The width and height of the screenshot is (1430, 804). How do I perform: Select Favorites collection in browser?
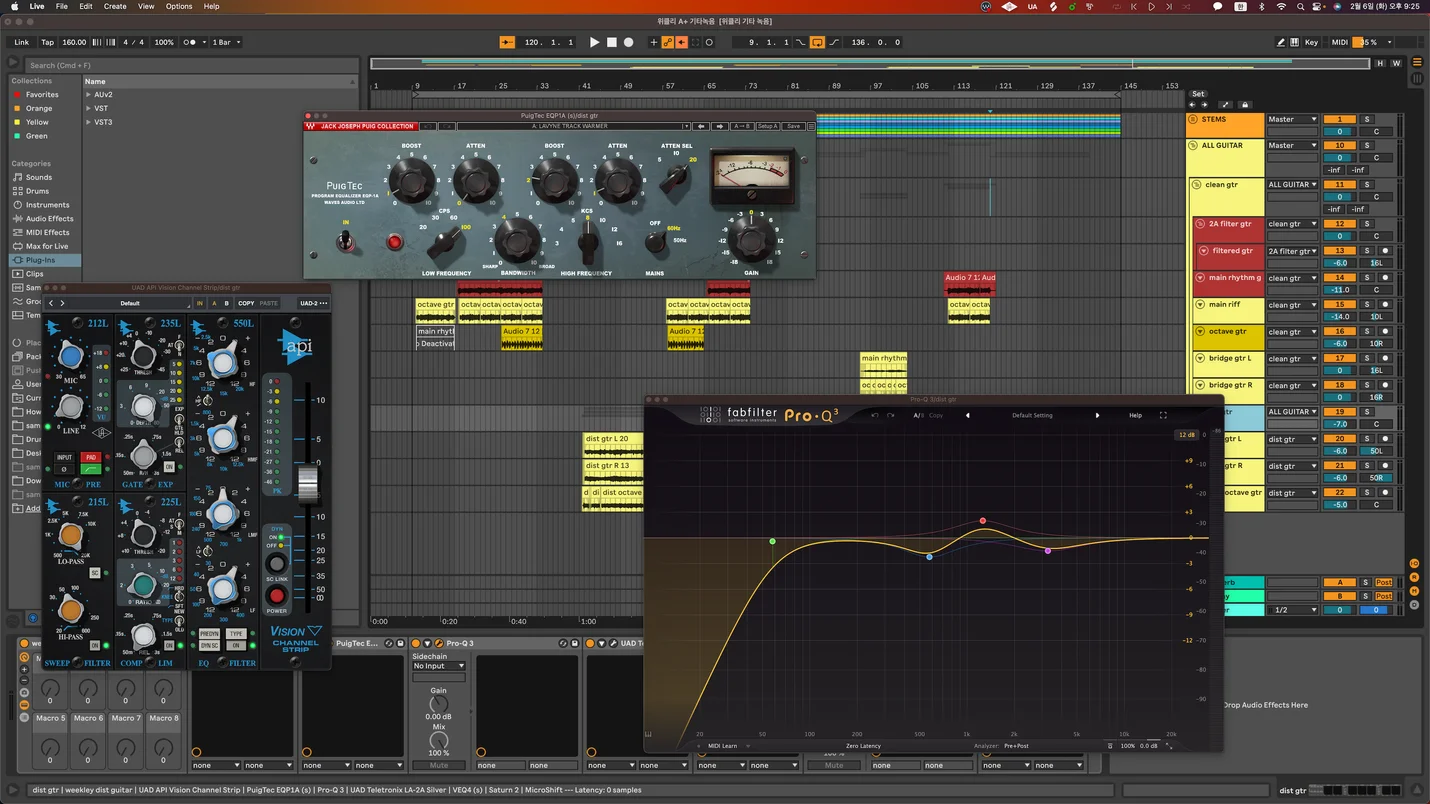point(42,95)
